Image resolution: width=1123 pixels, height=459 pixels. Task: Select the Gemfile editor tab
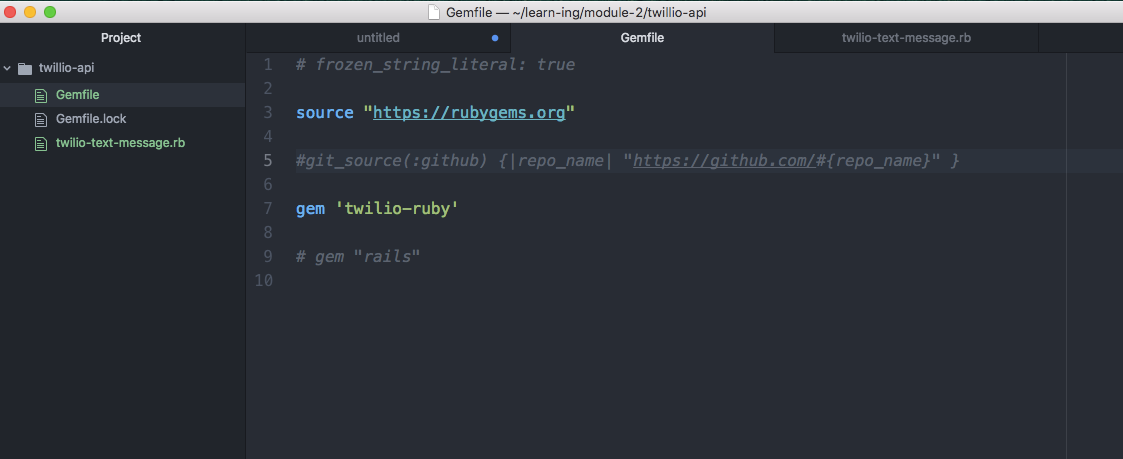[642, 38]
